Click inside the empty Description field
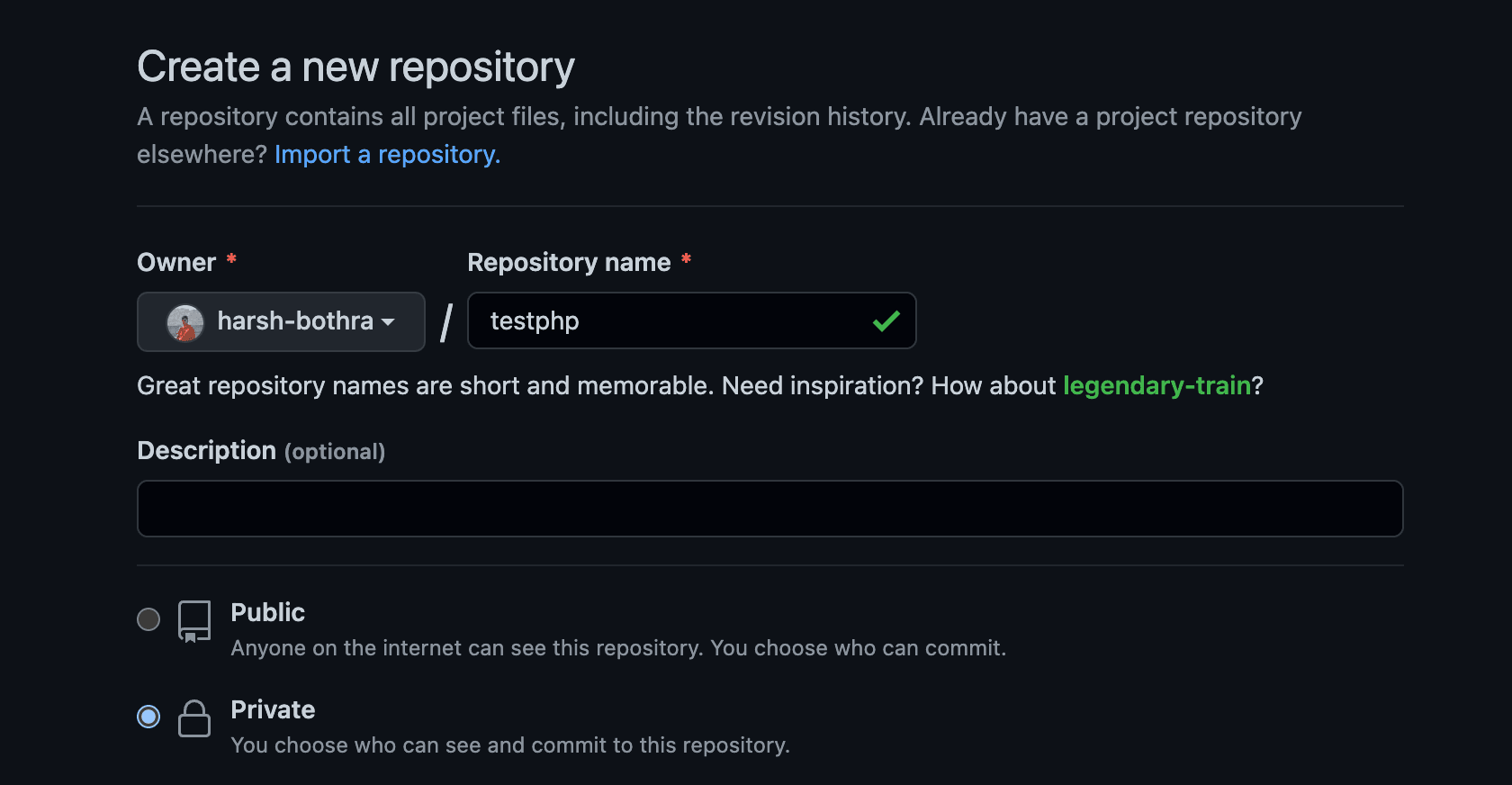Viewport: 1512px width, 785px height. (769, 509)
